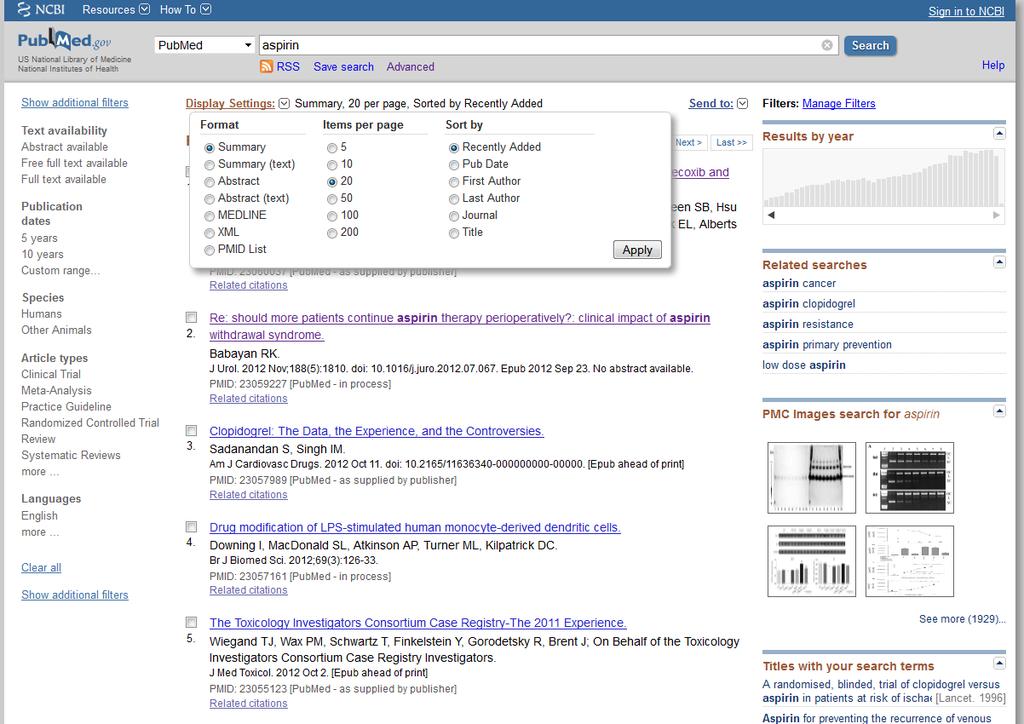Image resolution: width=1024 pixels, height=724 pixels.
Task: Open the Drug modification of LPS-stimulated article
Action: 415,527
